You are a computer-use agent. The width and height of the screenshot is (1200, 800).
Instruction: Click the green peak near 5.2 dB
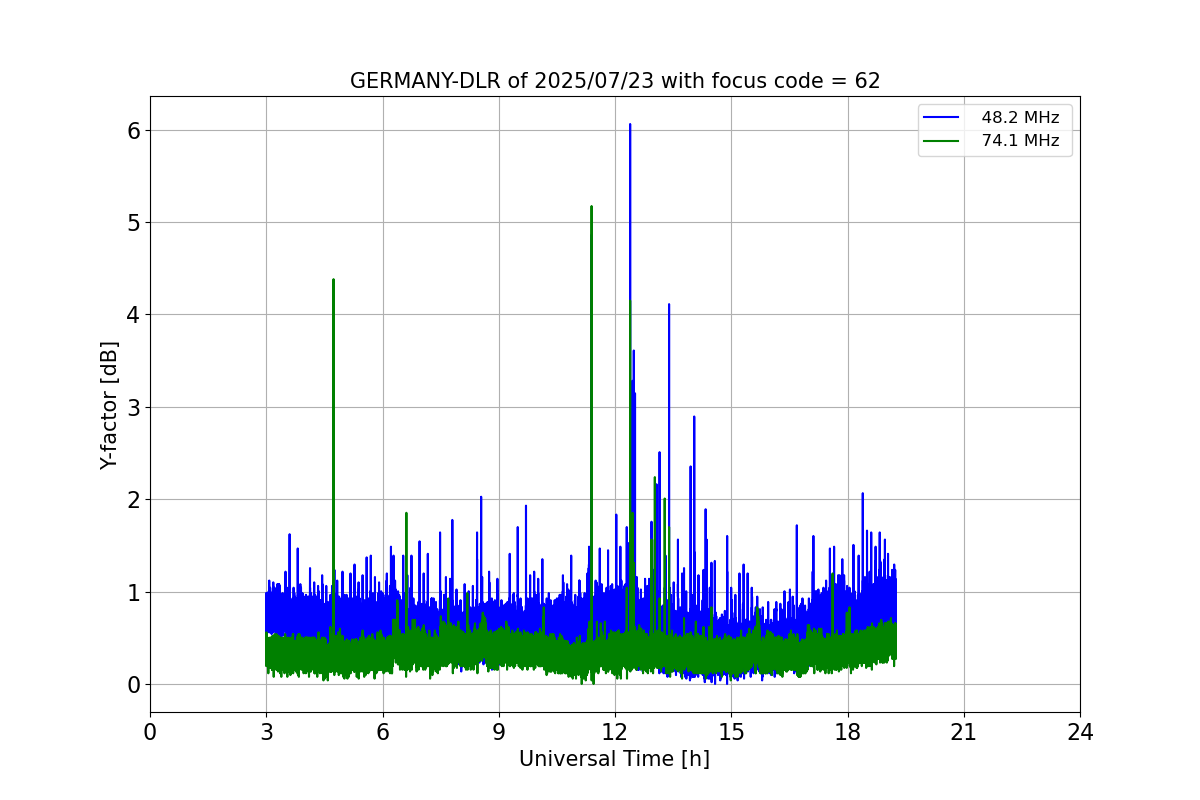pyautogui.click(x=591, y=208)
